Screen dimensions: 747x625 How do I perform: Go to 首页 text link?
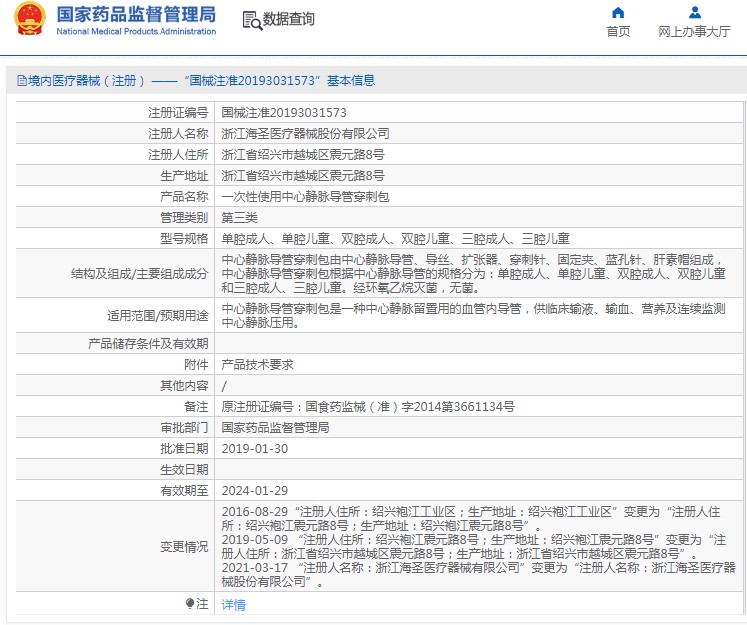(618, 31)
